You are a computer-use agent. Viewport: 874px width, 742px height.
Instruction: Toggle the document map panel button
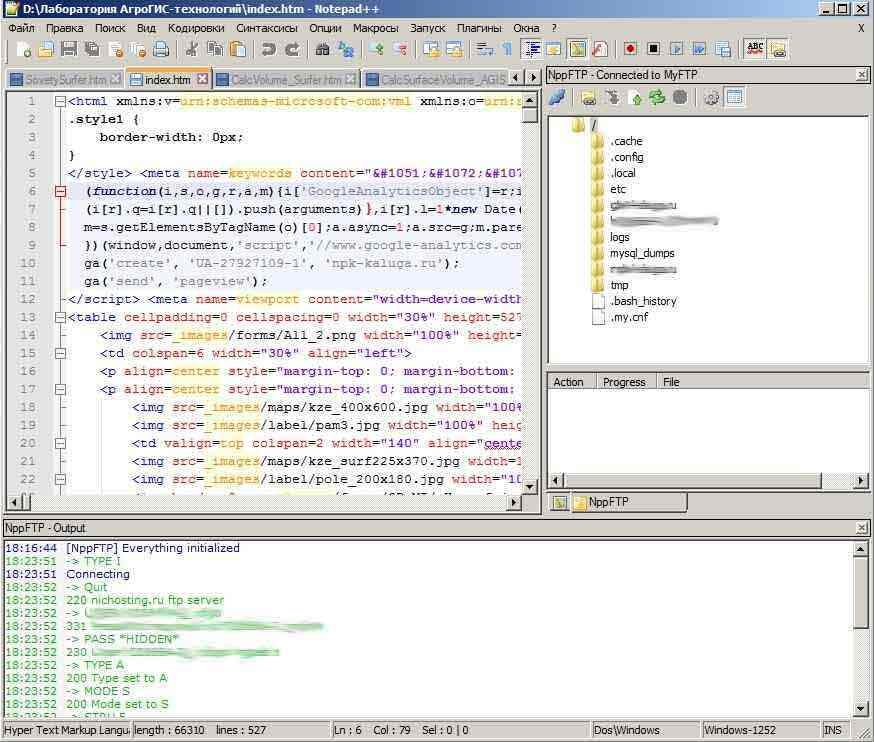(578, 50)
